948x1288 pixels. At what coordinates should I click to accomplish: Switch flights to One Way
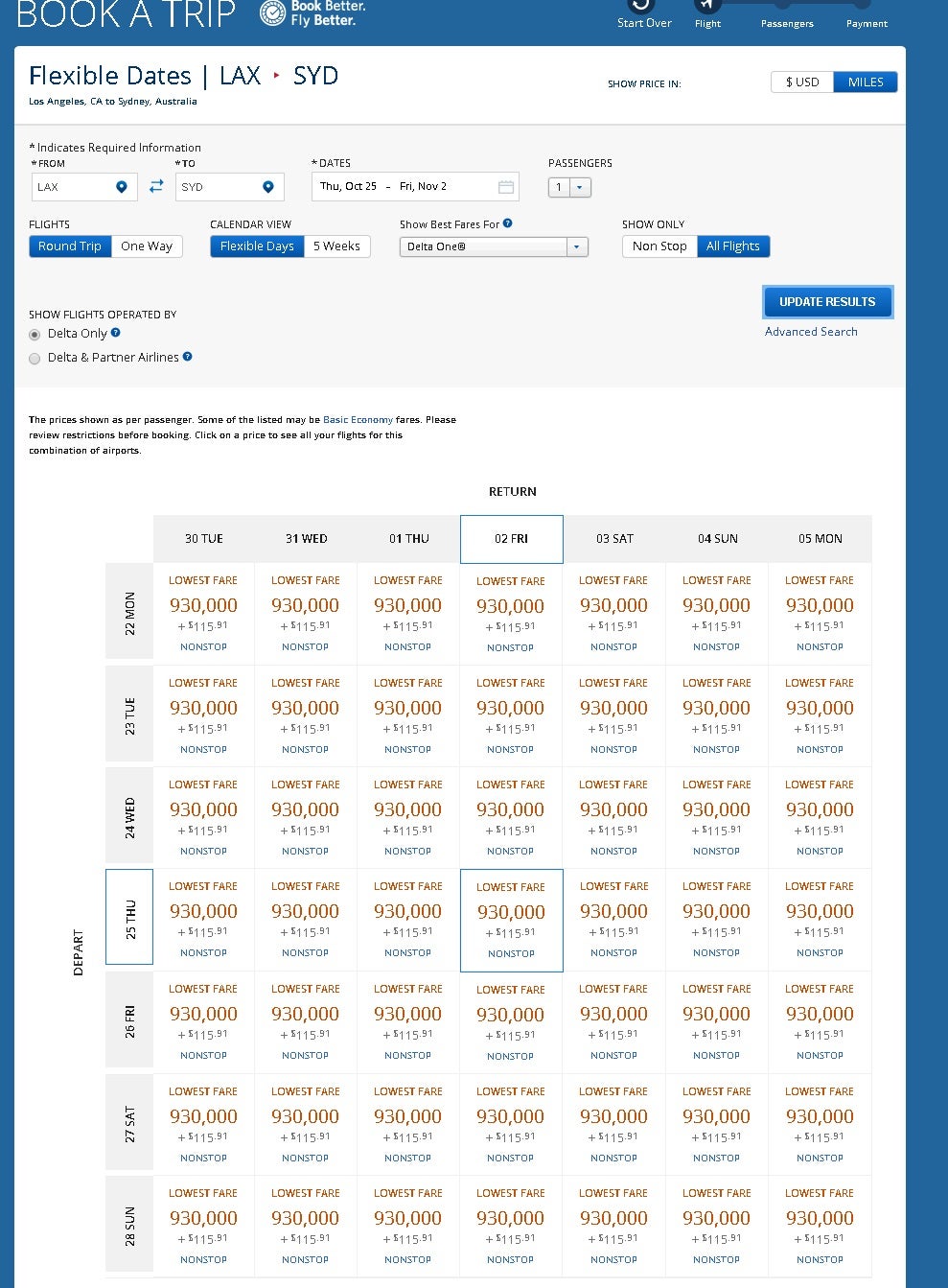point(147,246)
